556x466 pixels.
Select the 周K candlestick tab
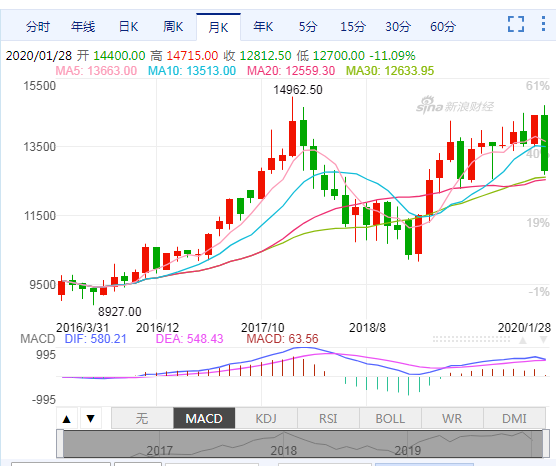pyautogui.click(x=173, y=27)
